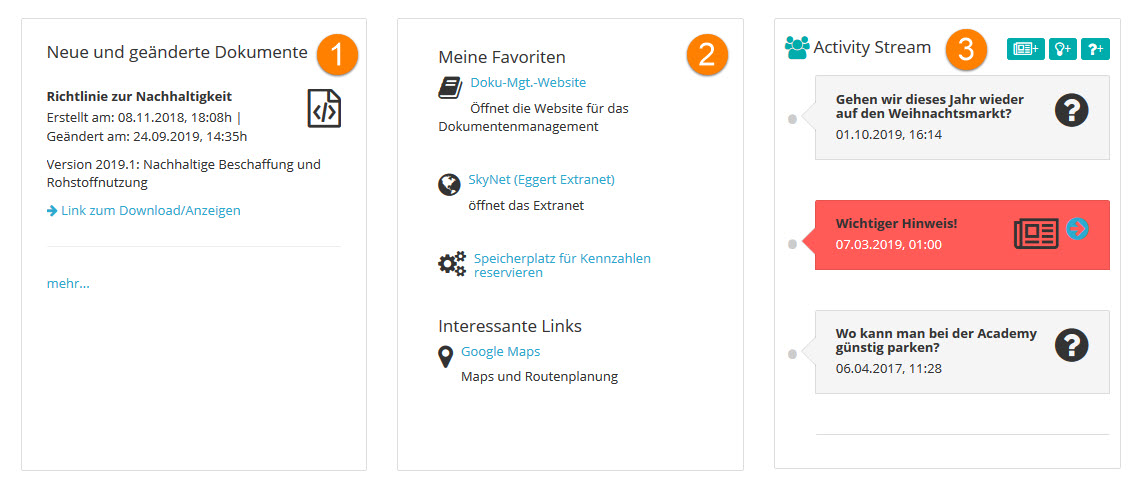This screenshot has width=1141, height=486.
Task: Click the code document icon
Action: click(x=324, y=108)
